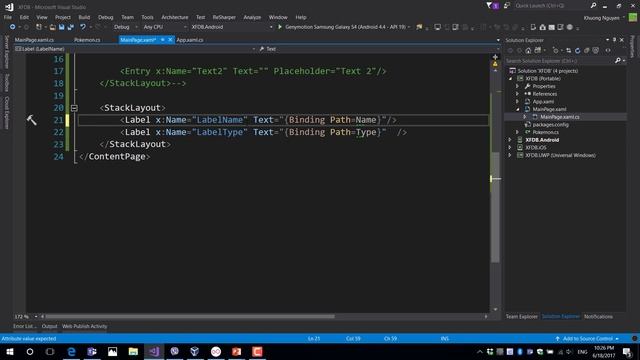Image resolution: width=640 pixels, height=360 pixels.
Task: Open File Explorer from the taskbar
Action: [x=133, y=351]
